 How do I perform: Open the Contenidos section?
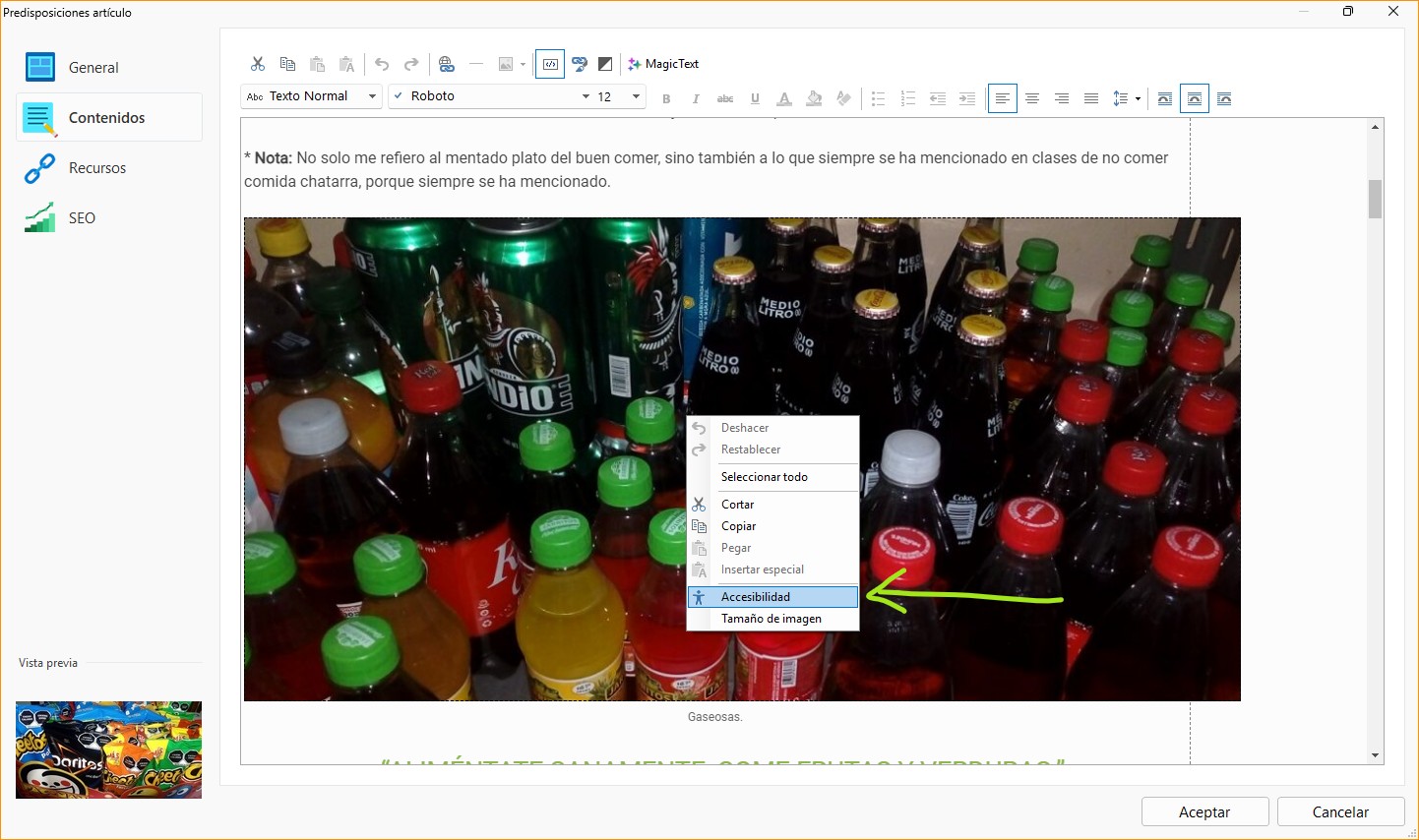point(109,117)
